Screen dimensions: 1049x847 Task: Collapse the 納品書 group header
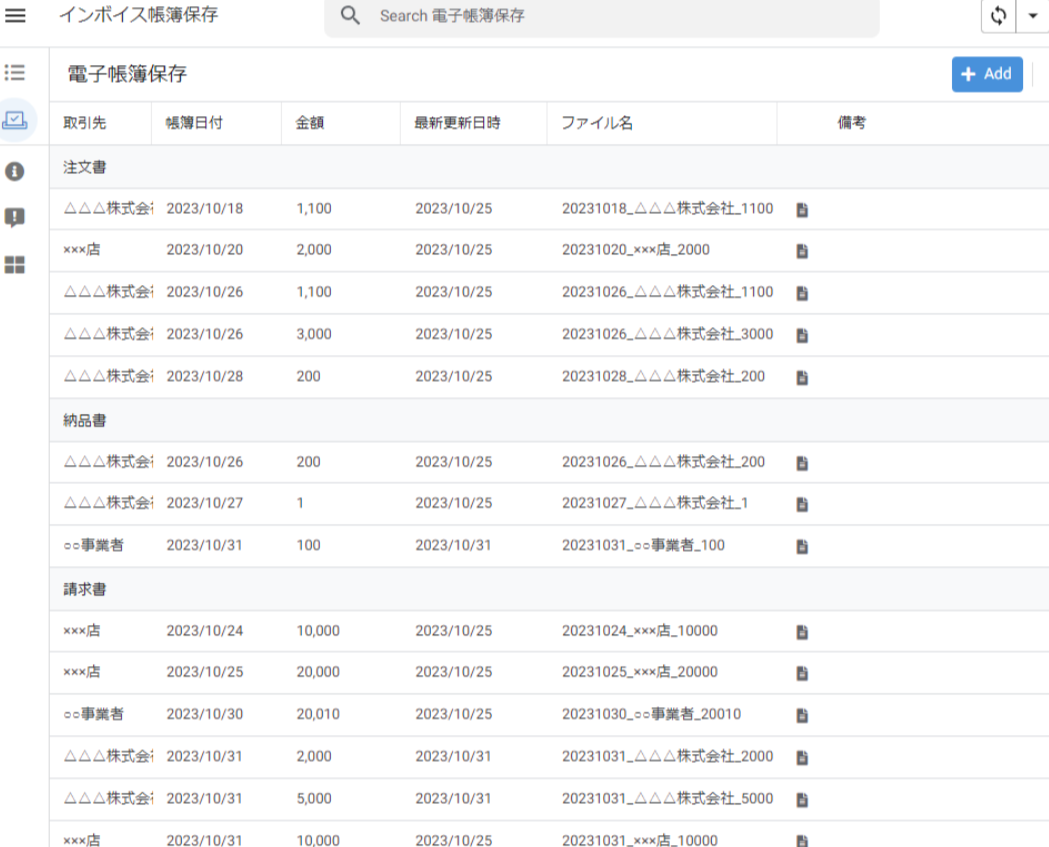coord(85,421)
